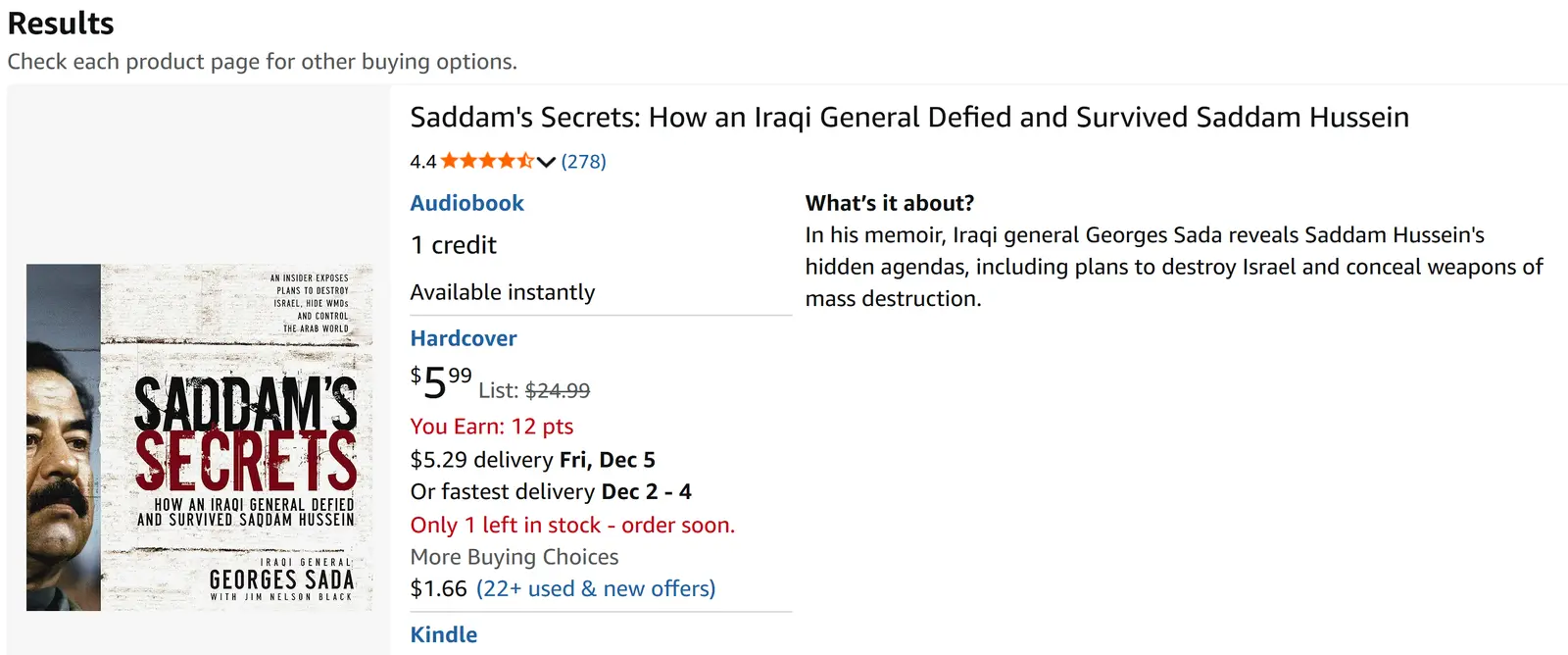This screenshot has height=655, width=1568.
Task: Select the Kindle format link
Action: coord(443,634)
